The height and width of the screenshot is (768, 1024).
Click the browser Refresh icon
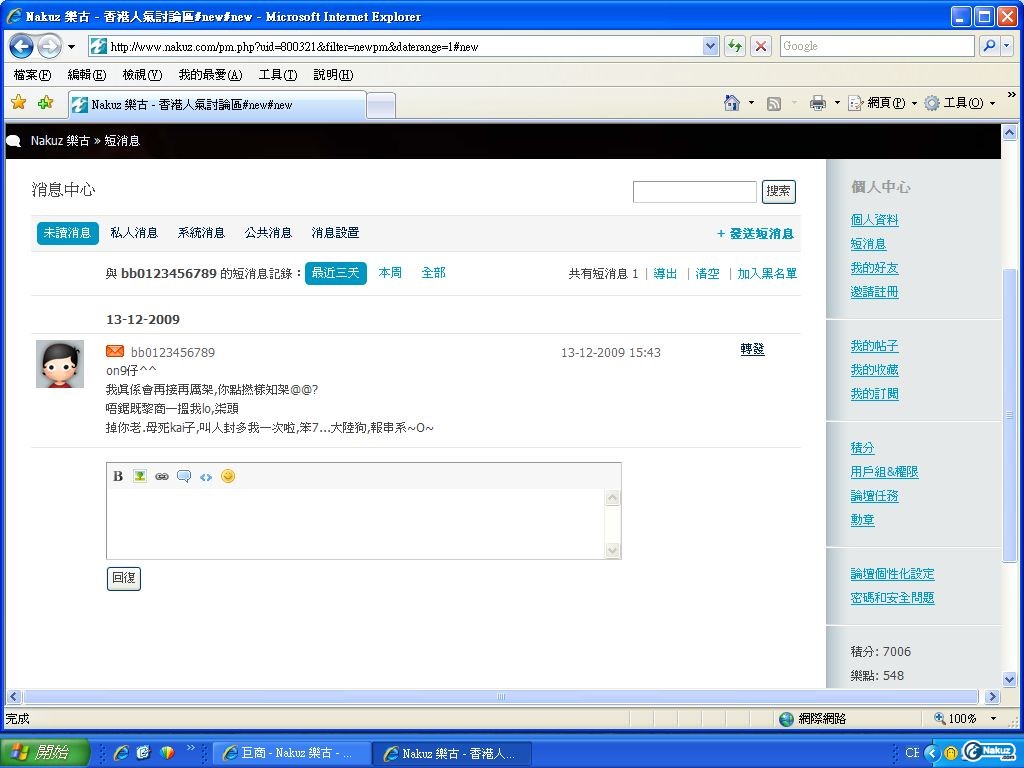pos(735,46)
